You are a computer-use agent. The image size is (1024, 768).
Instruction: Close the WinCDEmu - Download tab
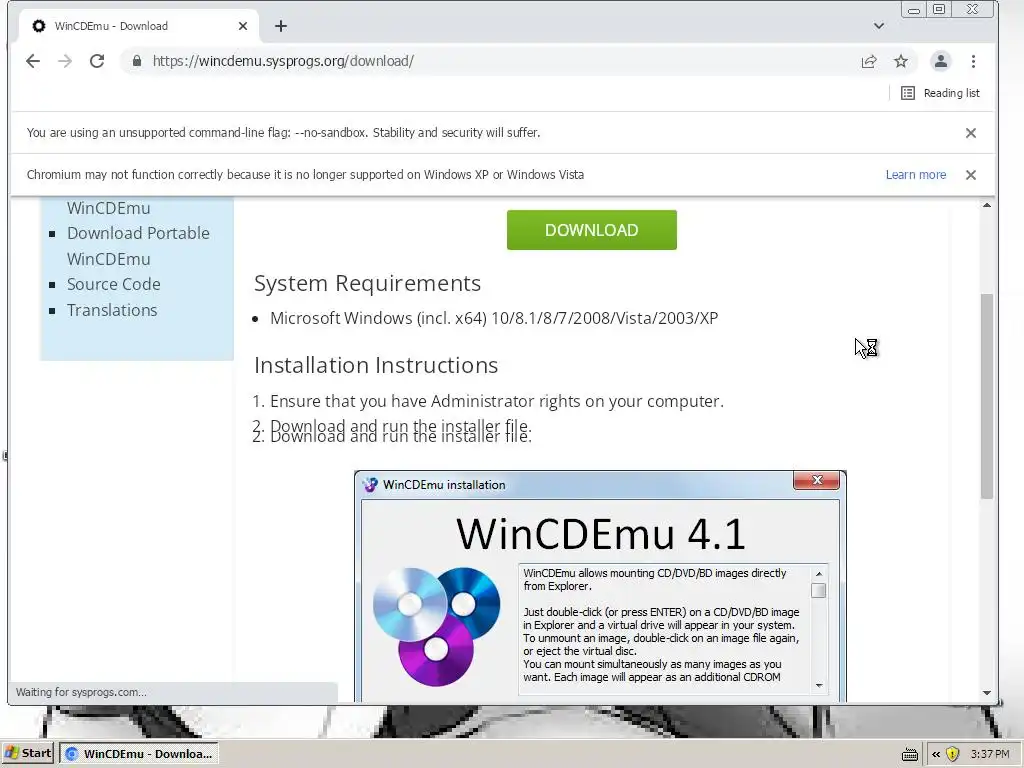(243, 26)
